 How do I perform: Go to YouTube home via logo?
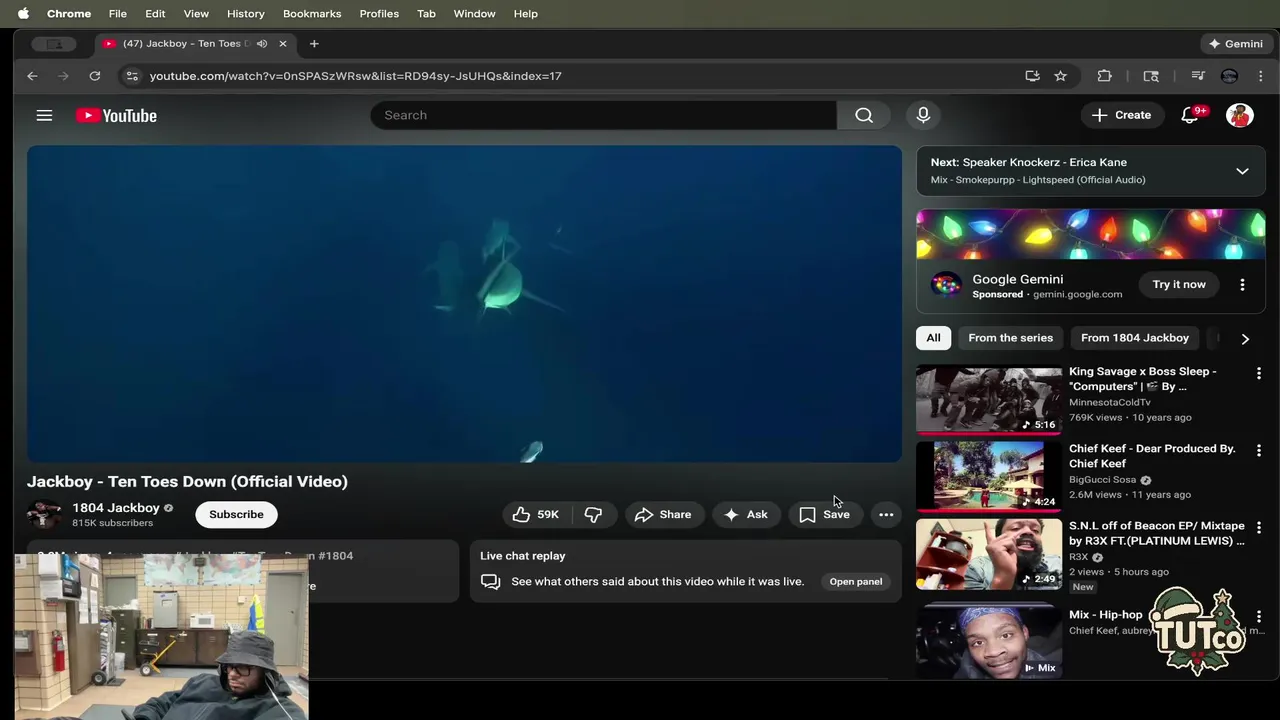pos(116,115)
